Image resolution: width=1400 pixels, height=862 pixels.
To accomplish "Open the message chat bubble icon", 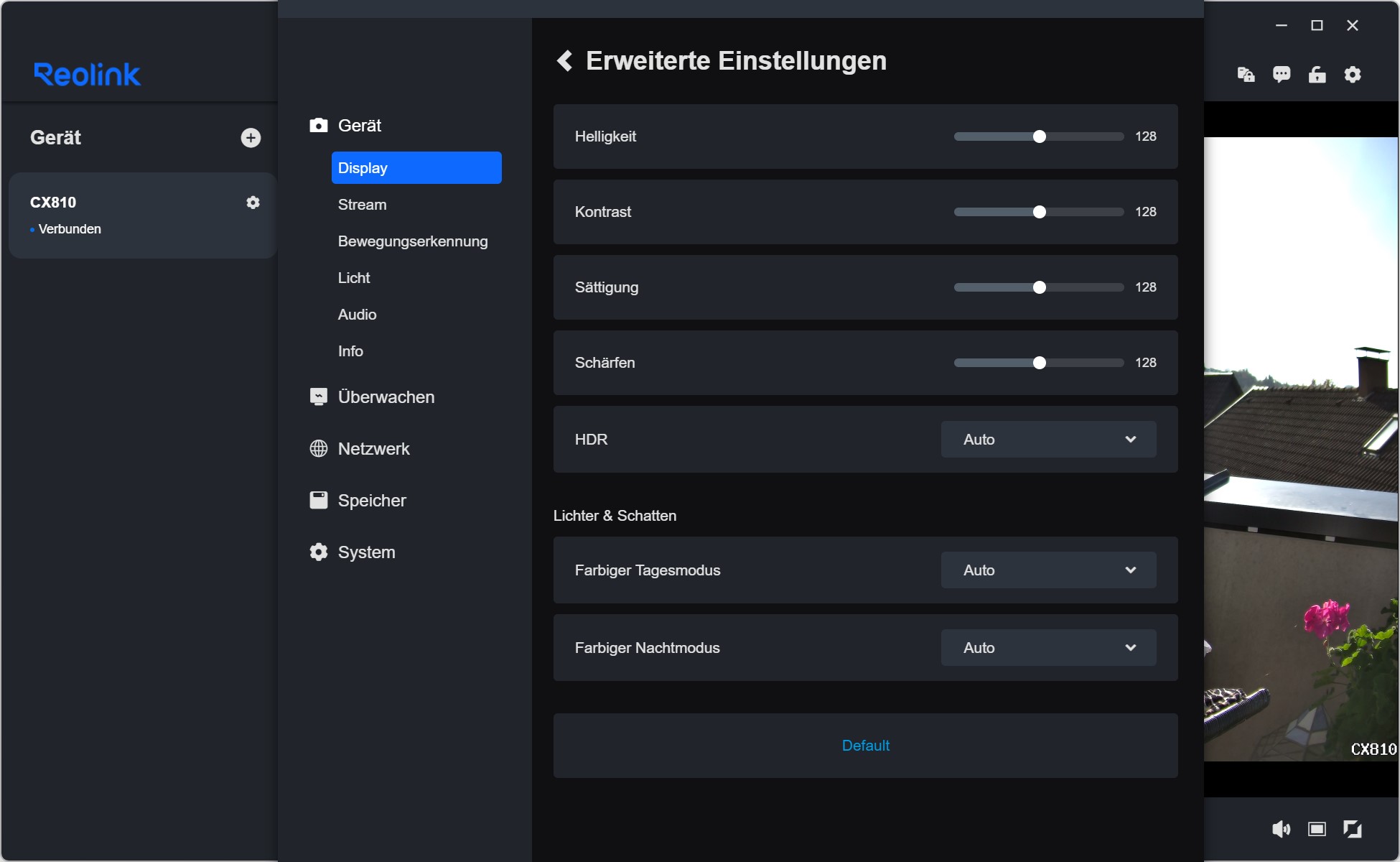I will pos(1282,75).
